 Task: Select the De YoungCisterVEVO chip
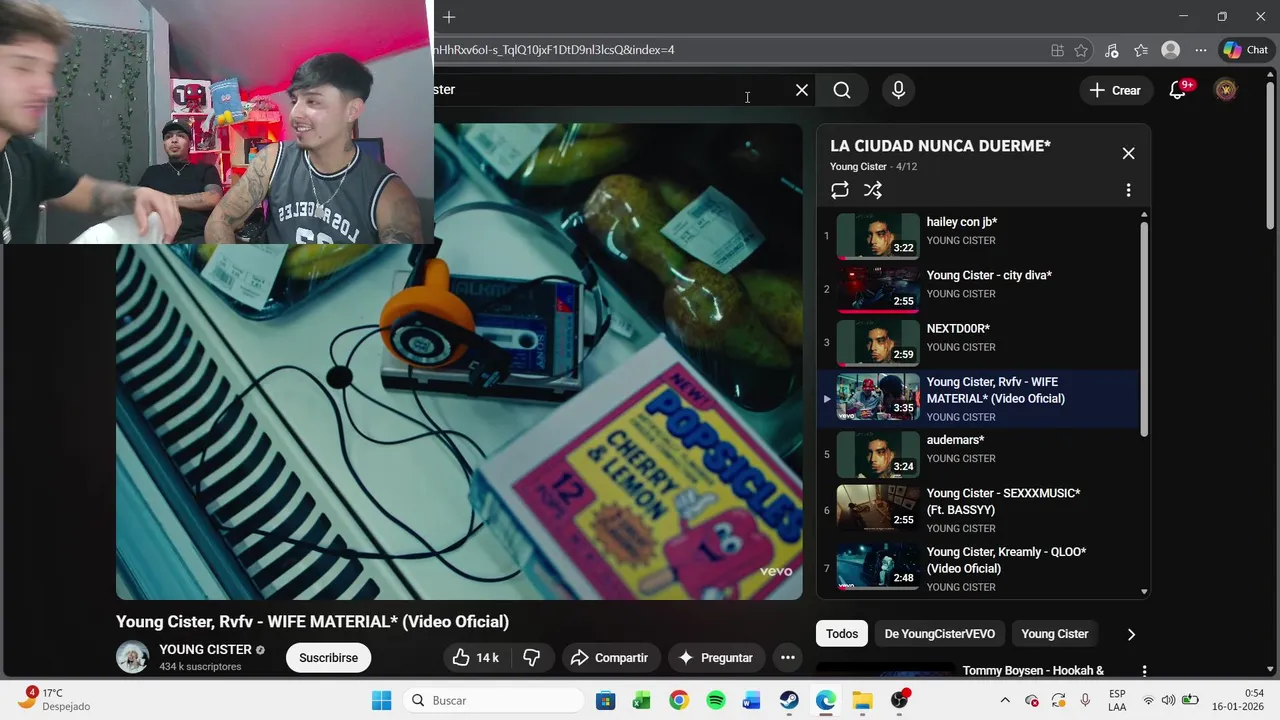click(x=940, y=634)
